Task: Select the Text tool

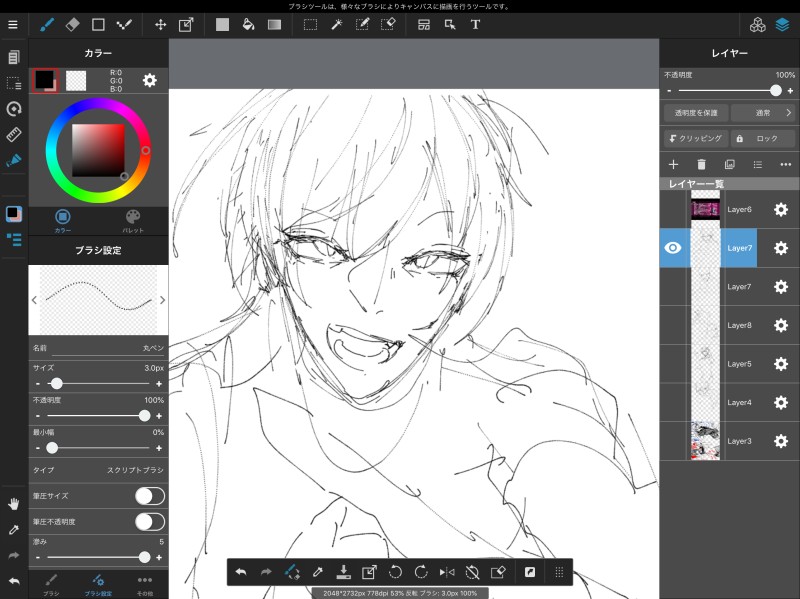Action: click(x=475, y=24)
